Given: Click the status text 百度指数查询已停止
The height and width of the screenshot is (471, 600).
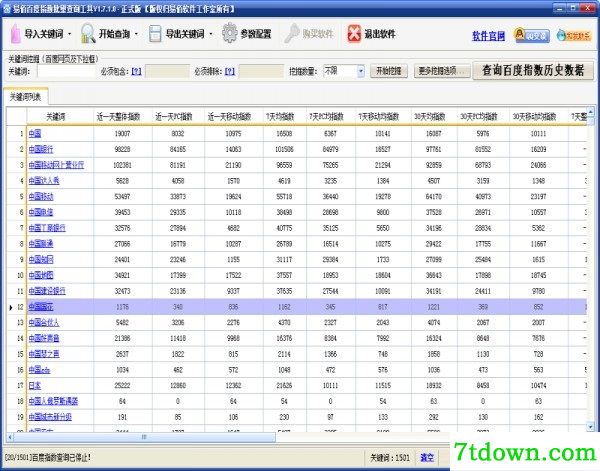Looking at the screenshot, I should pos(60,458).
